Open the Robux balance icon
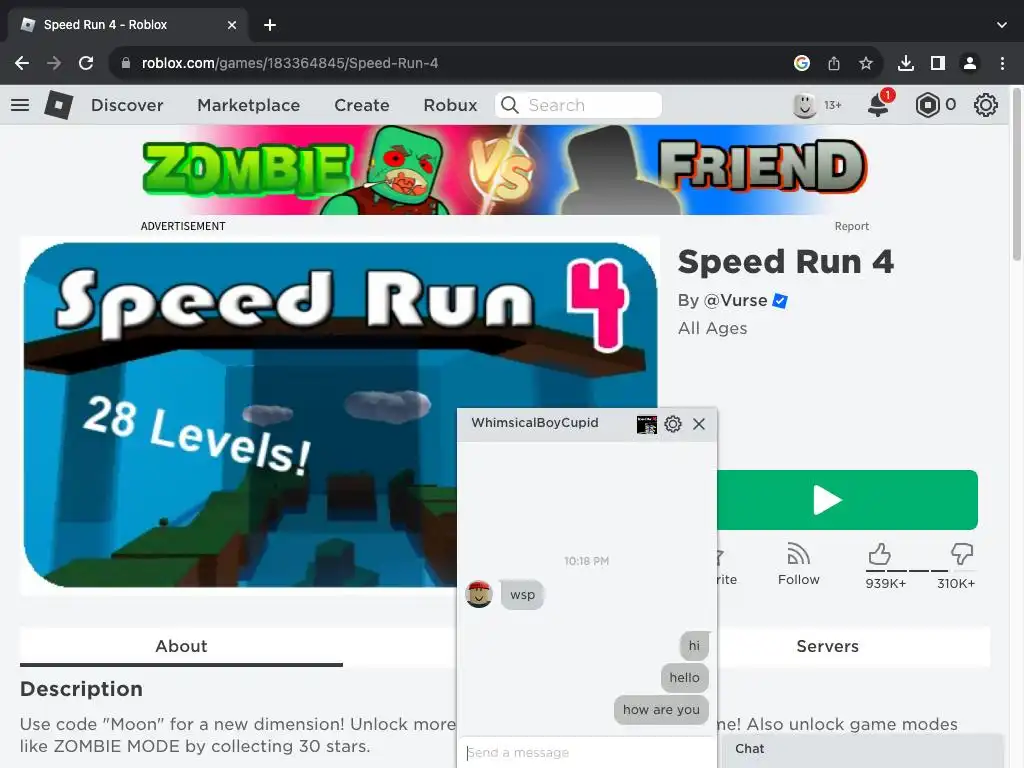The height and width of the screenshot is (768, 1024). pos(927,105)
